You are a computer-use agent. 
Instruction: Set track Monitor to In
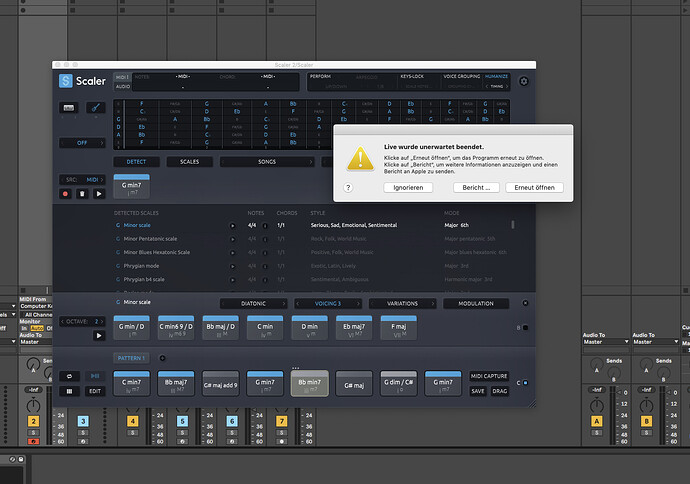[24, 328]
